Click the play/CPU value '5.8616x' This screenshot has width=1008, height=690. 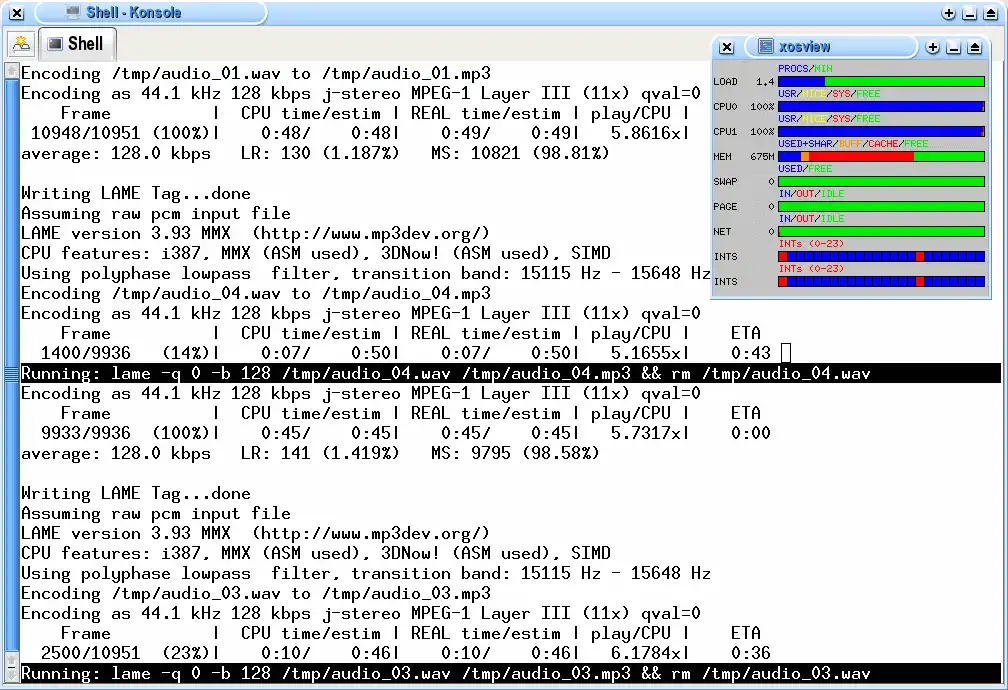(645, 133)
